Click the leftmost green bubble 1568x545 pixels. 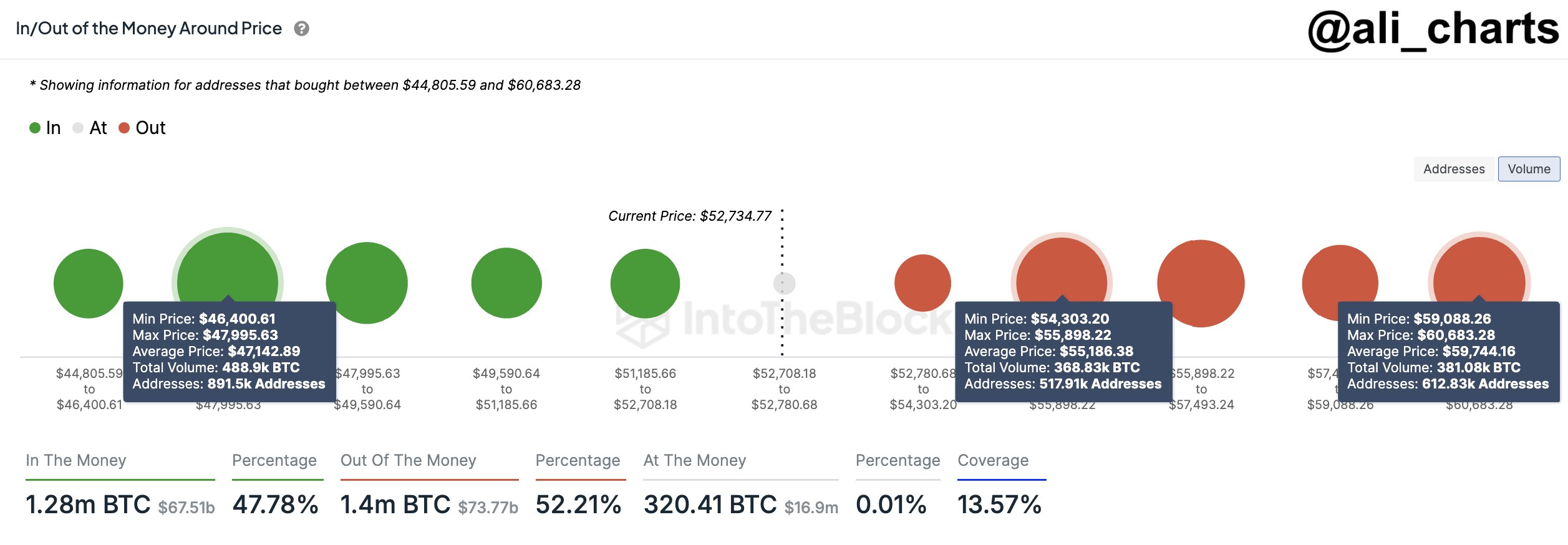pyautogui.click(x=89, y=283)
